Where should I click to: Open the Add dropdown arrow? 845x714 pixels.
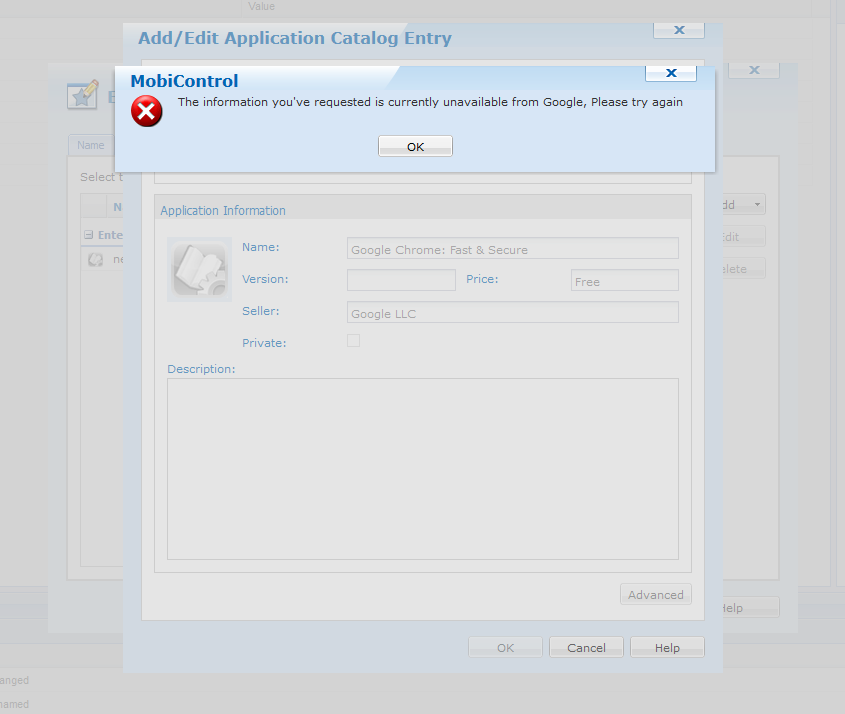point(755,205)
